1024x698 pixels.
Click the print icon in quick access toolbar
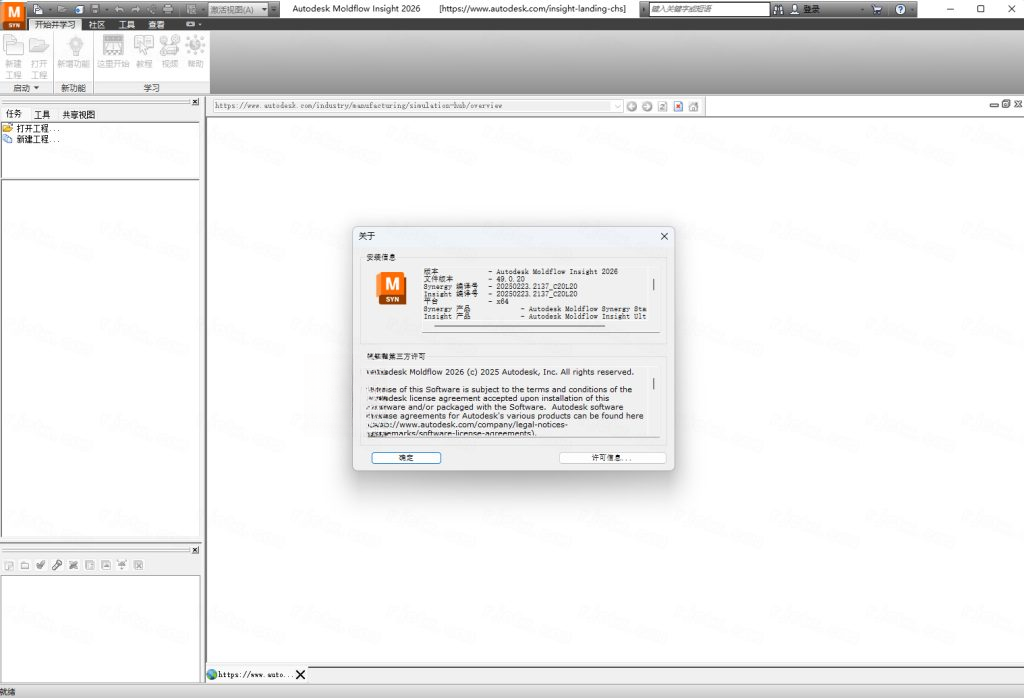(168, 9)
